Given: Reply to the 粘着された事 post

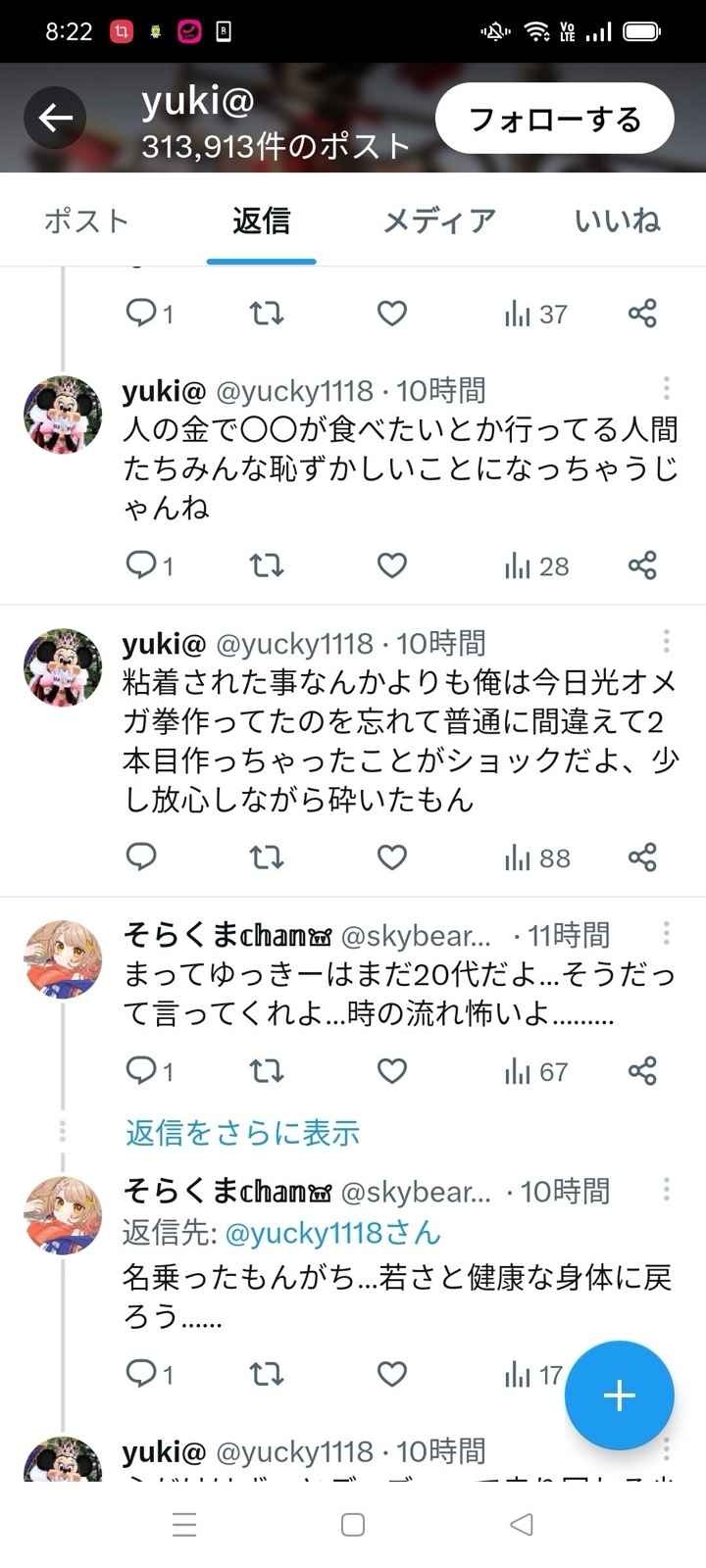Looking at the screenshot, I should (141, 857).
